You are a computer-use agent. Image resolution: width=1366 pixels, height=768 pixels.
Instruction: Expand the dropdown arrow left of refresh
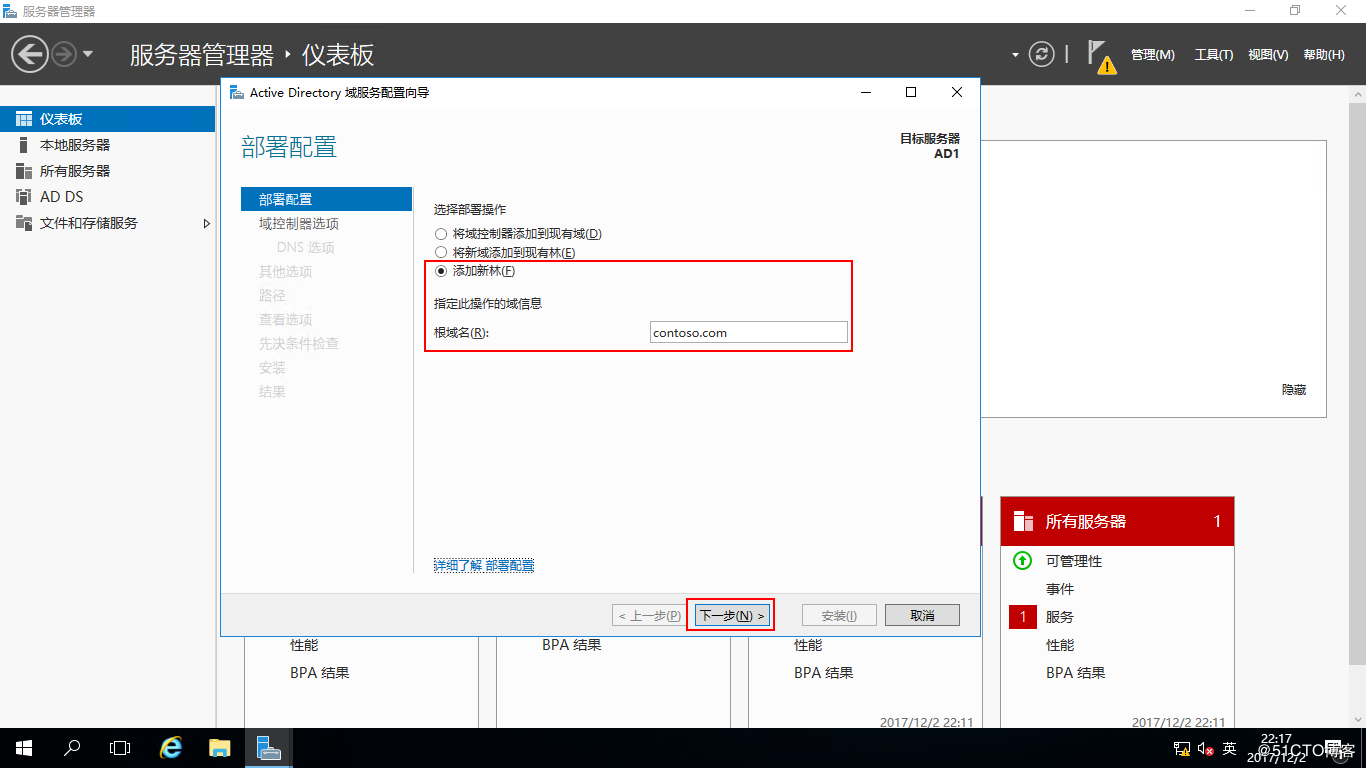point(1015,55)
